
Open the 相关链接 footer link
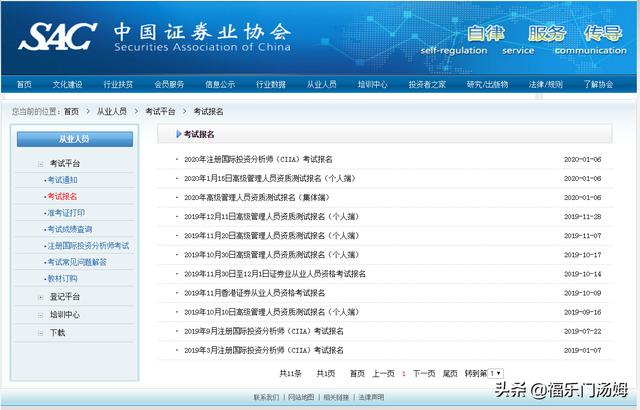point(336,397)
